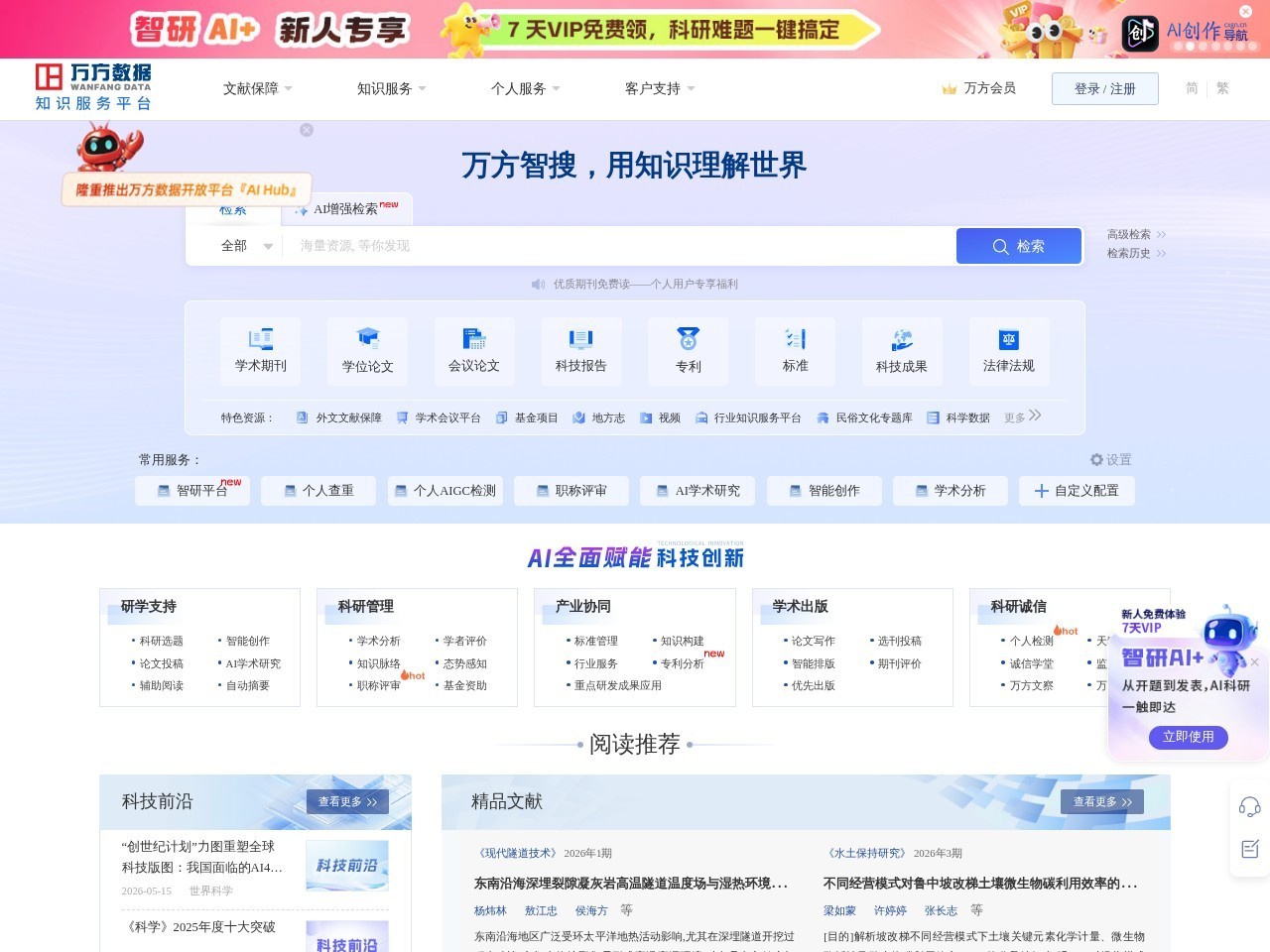Open 检索历史 search history
Screen dimensions: 1270x952
1136,254
